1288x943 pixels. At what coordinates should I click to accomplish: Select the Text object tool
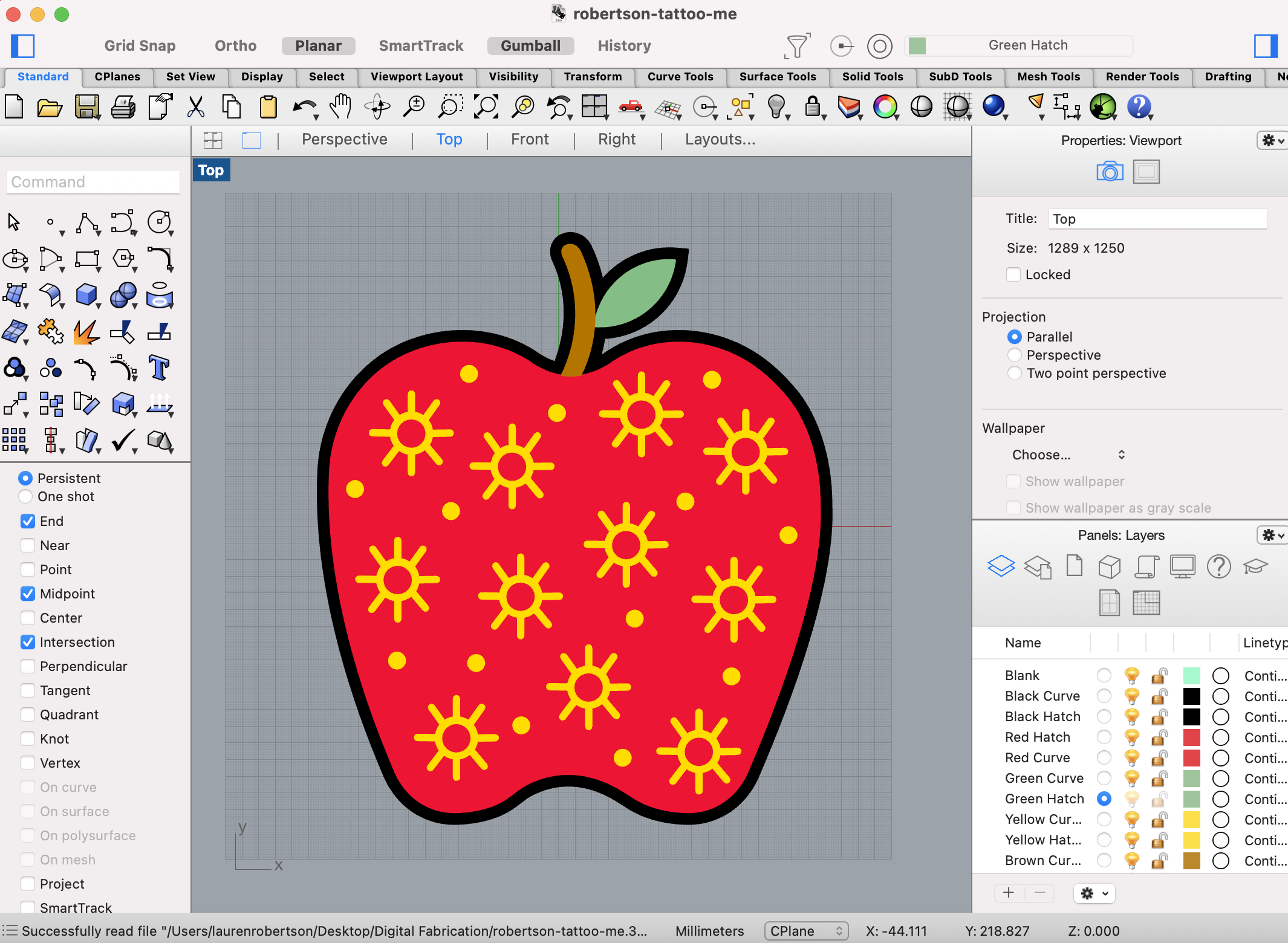click(x=159, y=368)
